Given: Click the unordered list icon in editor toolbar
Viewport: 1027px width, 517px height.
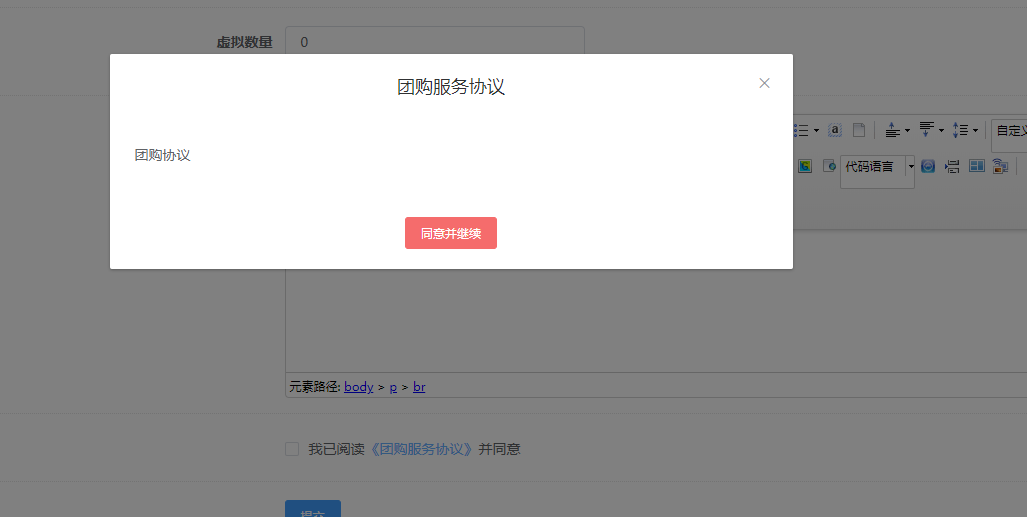Looking at the screenshot, I should pos(801,130).
